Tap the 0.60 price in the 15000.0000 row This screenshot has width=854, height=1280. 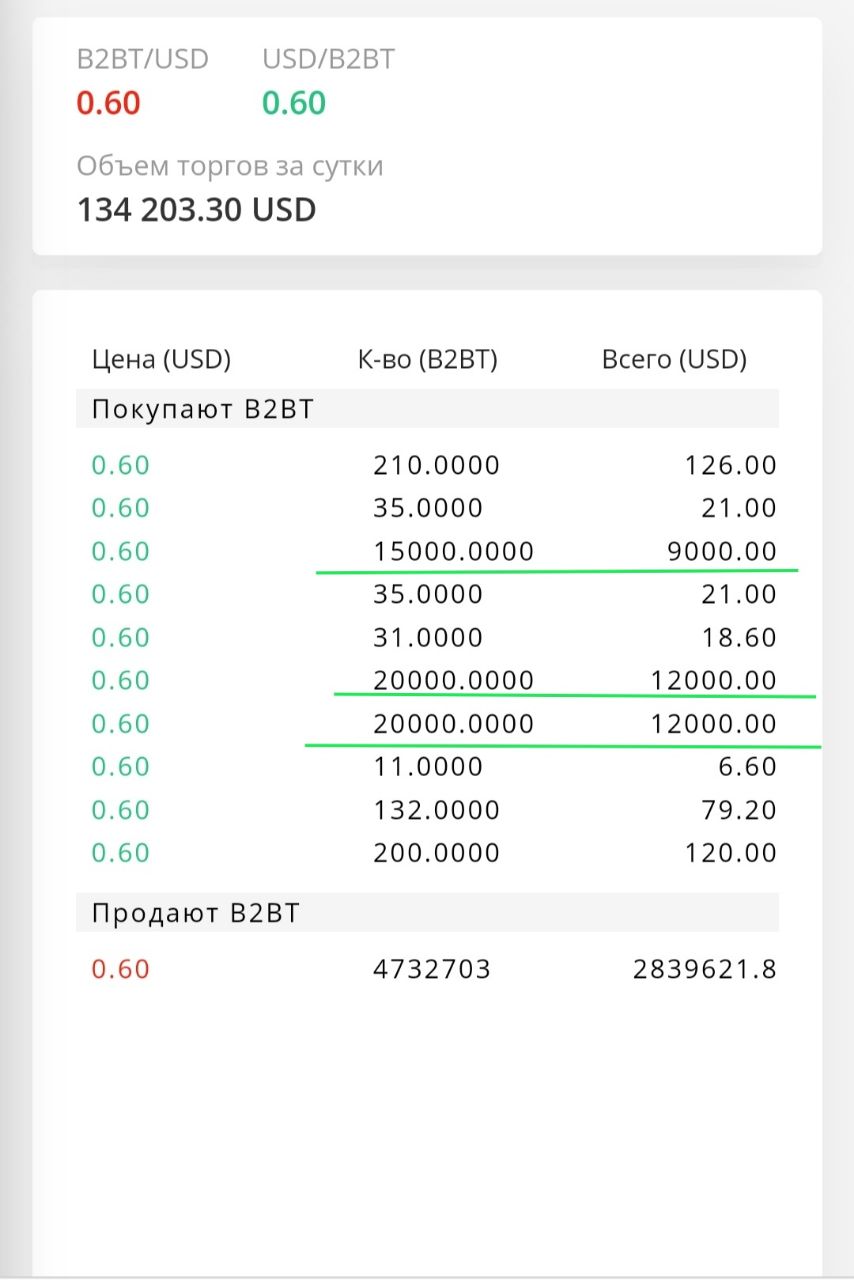point(120,551)
